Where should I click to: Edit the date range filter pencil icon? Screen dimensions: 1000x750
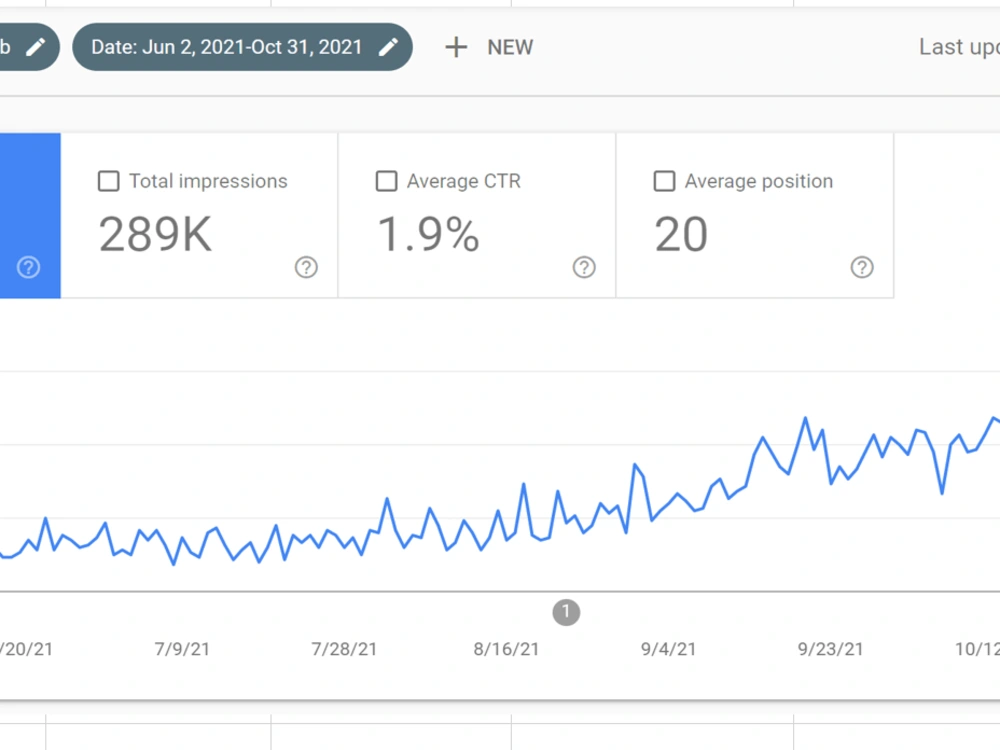click(x=388, y=47)
